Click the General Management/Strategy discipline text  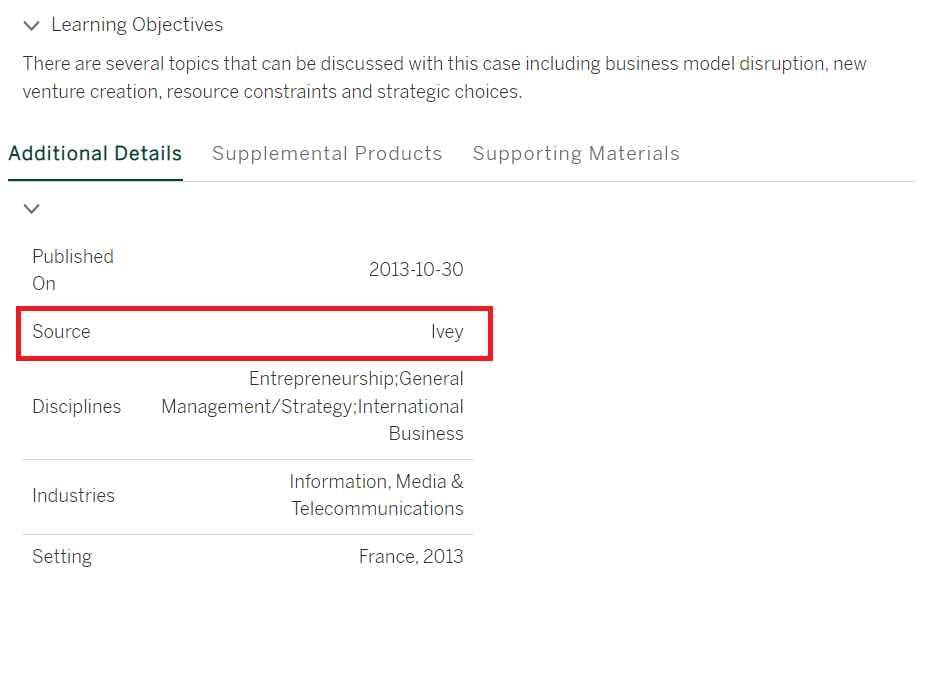tap(258, 407)
